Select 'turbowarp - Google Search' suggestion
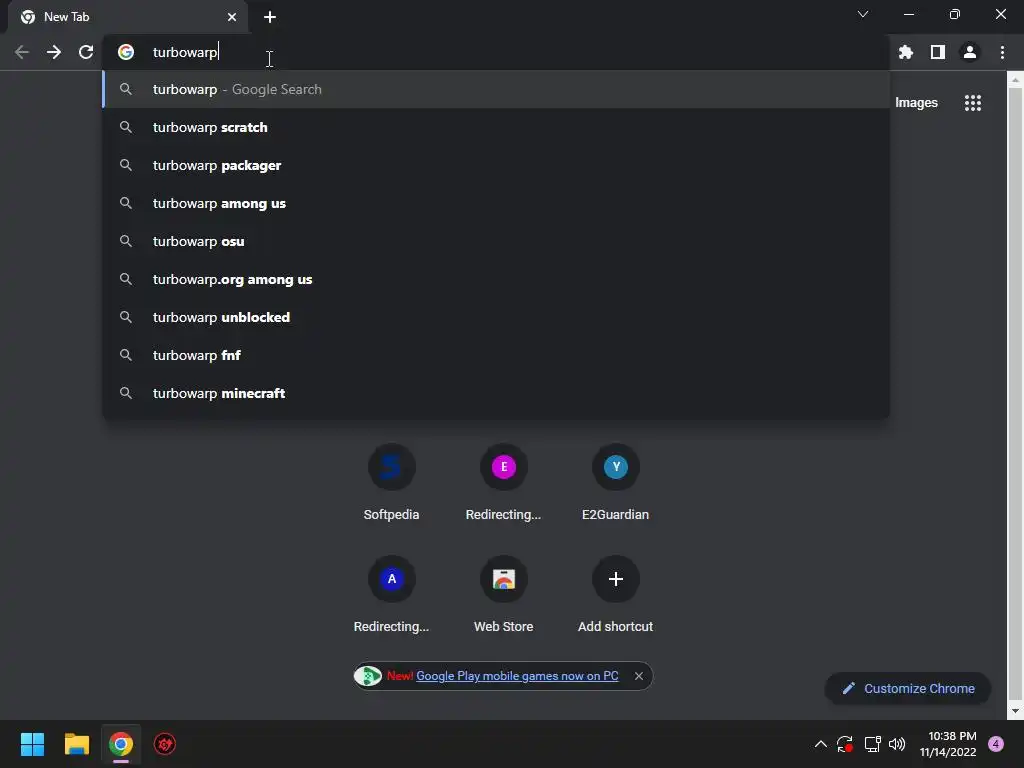The width and height of the screenshot is (1024, 768). 496,89
